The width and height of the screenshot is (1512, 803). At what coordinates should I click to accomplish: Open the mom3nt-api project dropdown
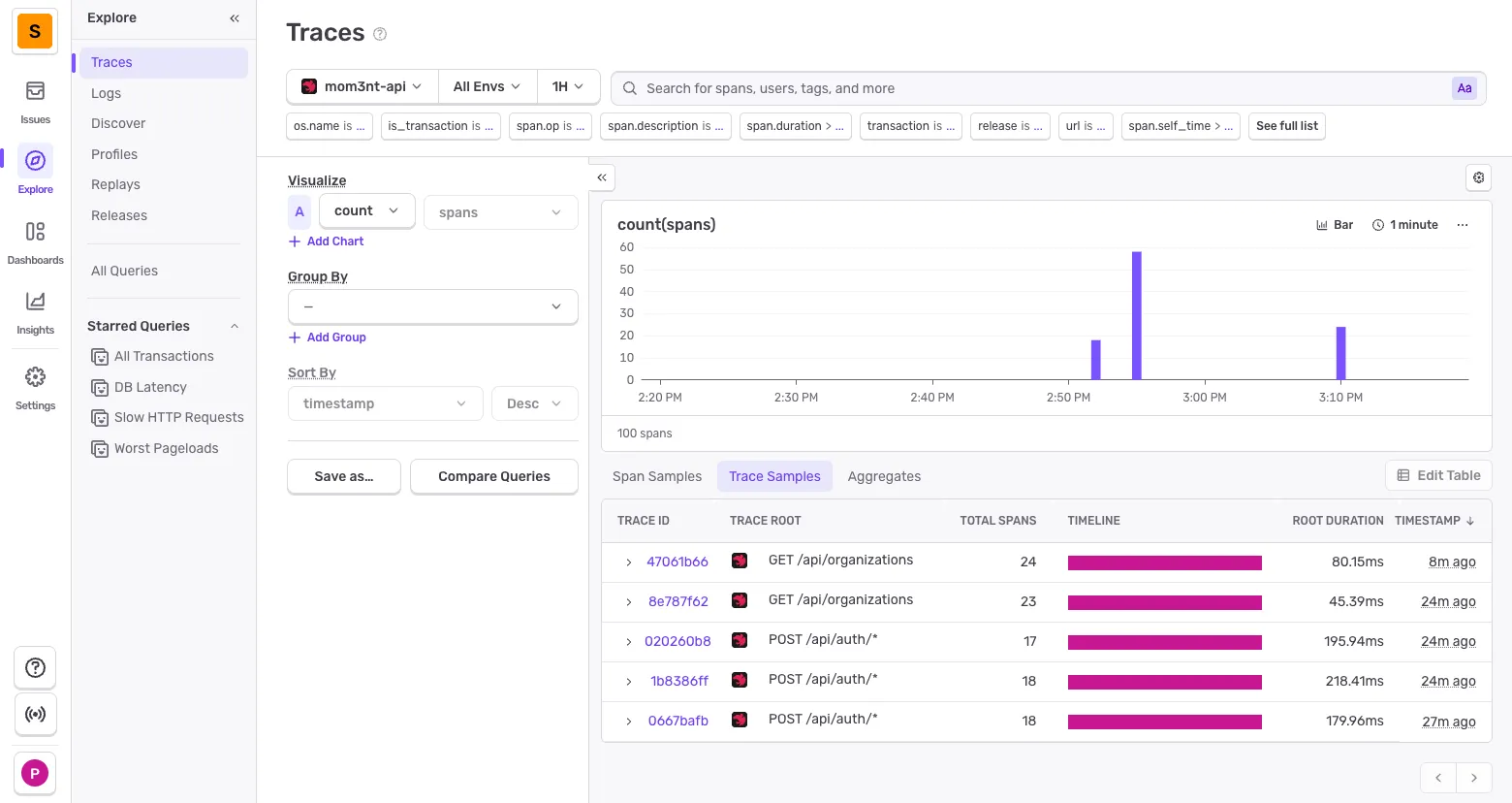tap(362, 86)
